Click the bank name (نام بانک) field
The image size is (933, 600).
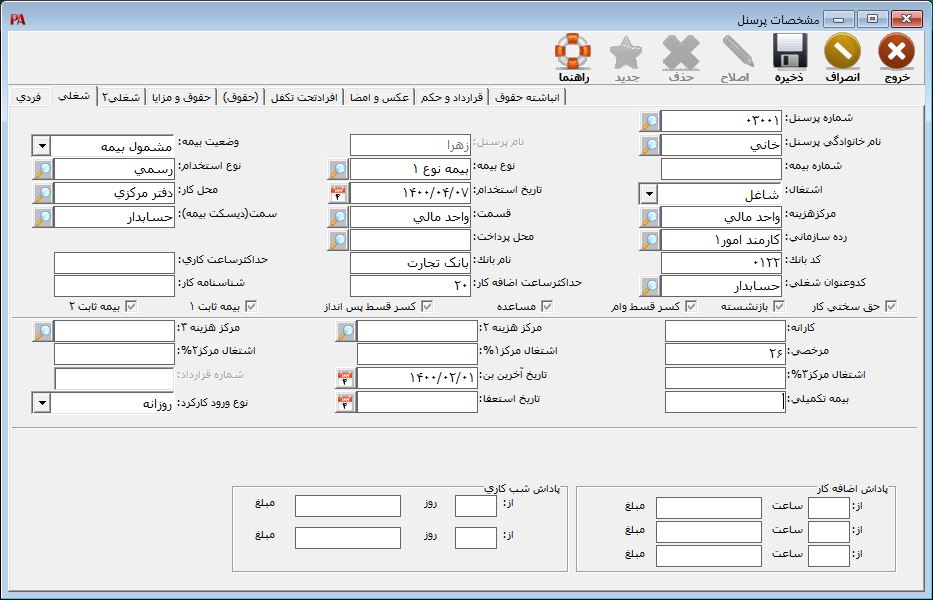[x=410, y=263]
